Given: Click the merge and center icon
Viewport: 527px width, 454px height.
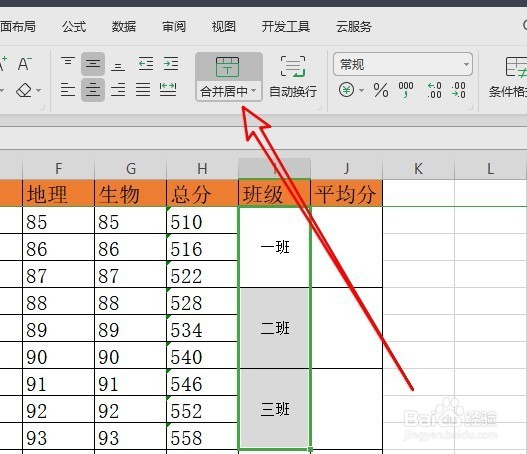Looking at the screenshot, I should click(x=227, y=67).
